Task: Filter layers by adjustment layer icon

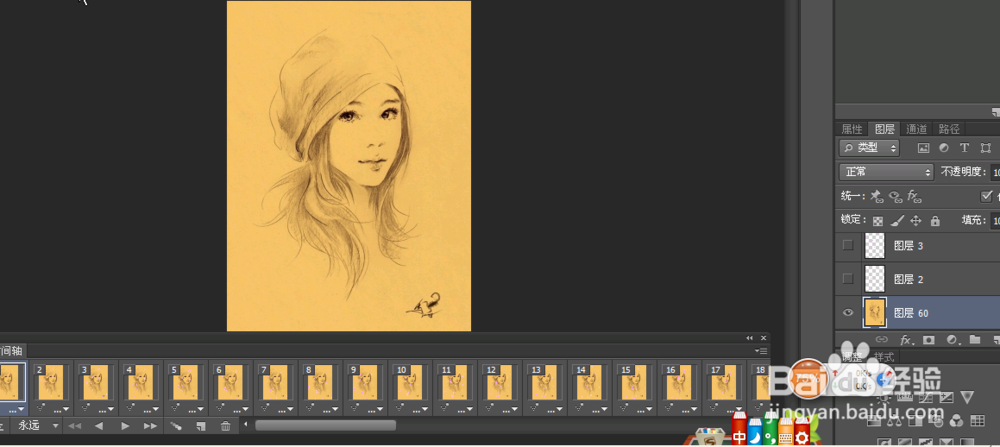Action: coord(944,148)
